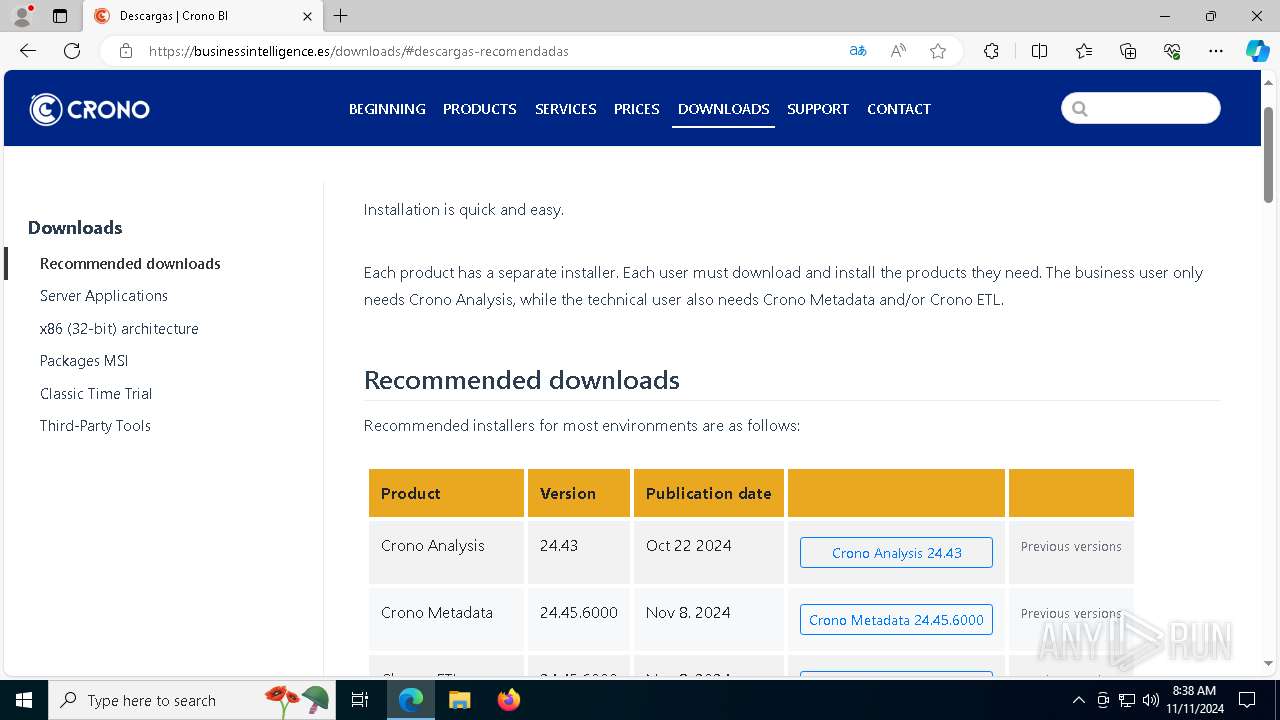The image size is (1280, 720).
Task: View site information lock icon
Action: pos(126,51)
